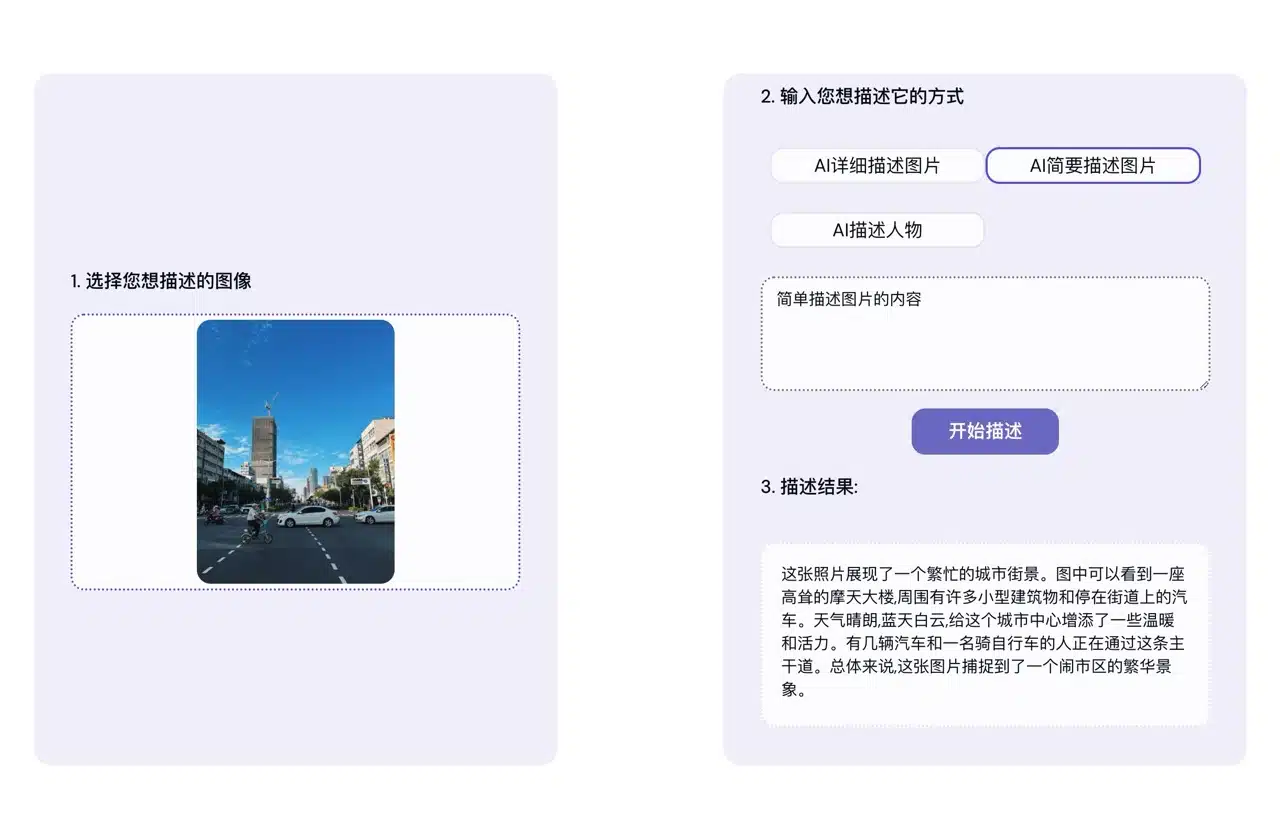Click the first line of the description result
Viewport: 1280px width, 840px height.
[982, 575]
